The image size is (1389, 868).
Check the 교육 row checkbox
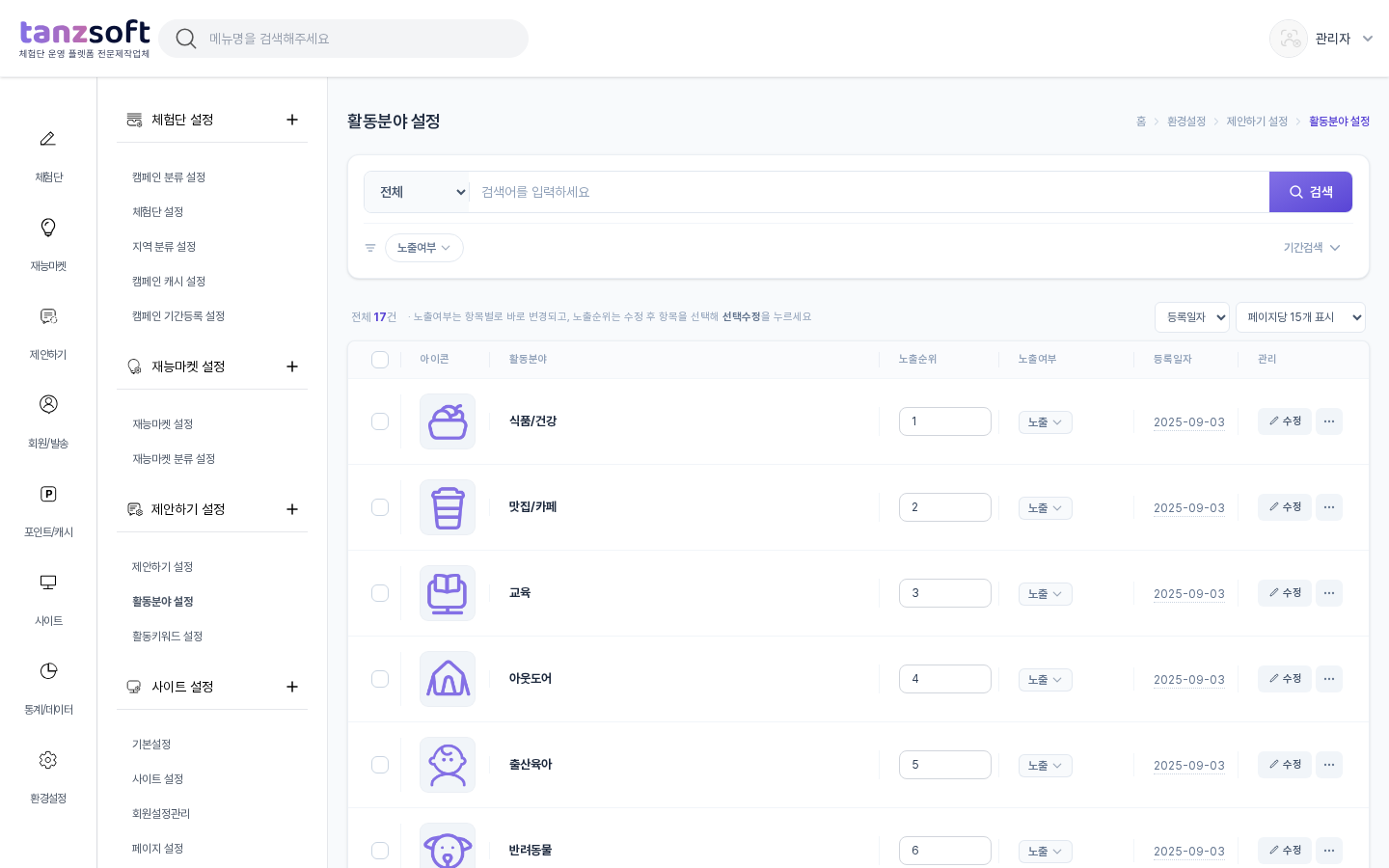tap(380, 593)
